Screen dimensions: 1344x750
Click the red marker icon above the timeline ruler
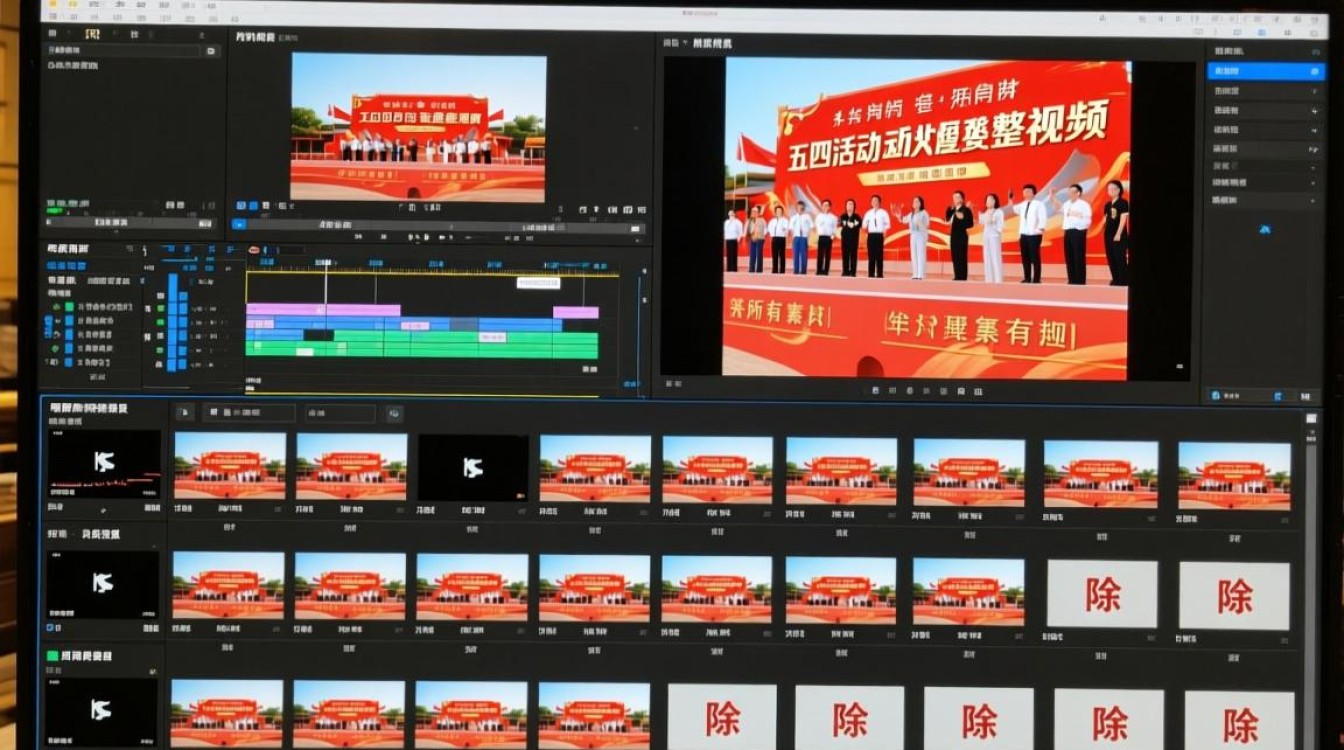tap(254, 250)
